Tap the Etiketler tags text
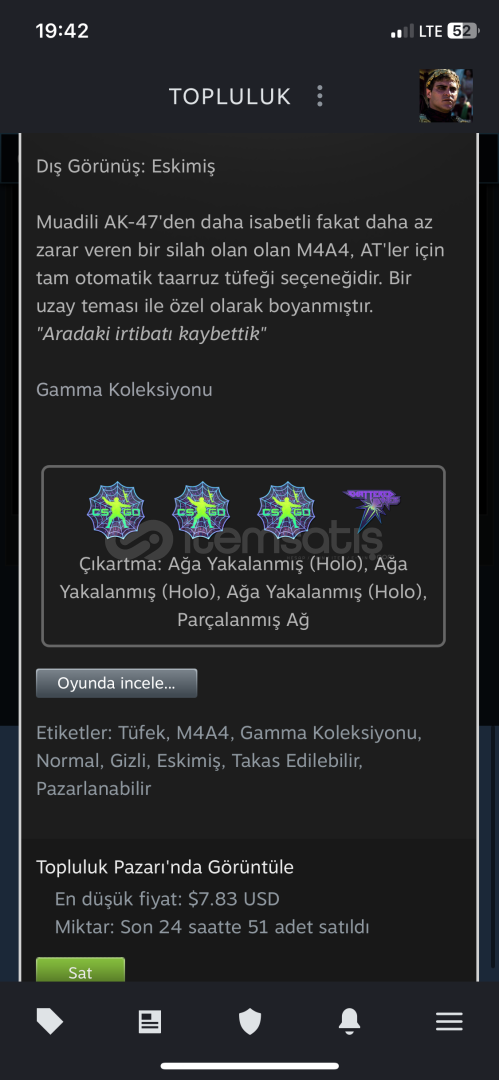The image size is (499, 1080). click(x=229, y=760)
